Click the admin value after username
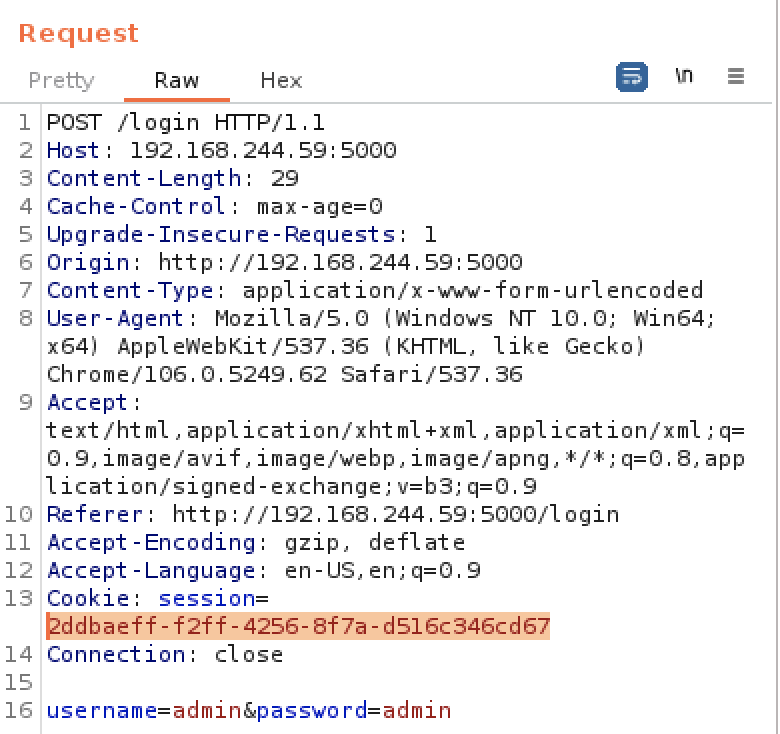The width and height of the screenshot is (780, 734). point(206,710)
